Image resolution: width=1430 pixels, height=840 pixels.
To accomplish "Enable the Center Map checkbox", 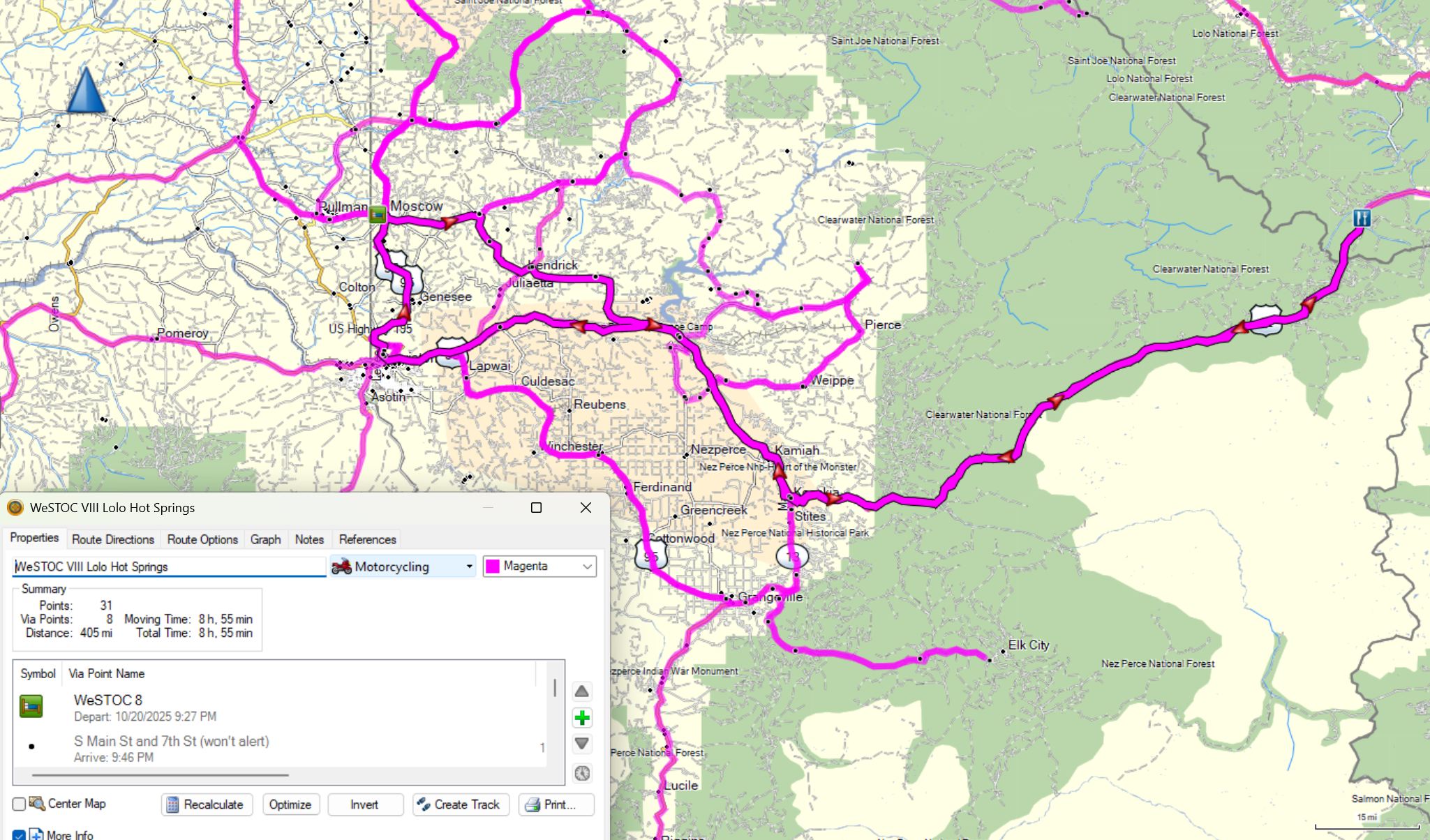I will (x=20, y=804).
